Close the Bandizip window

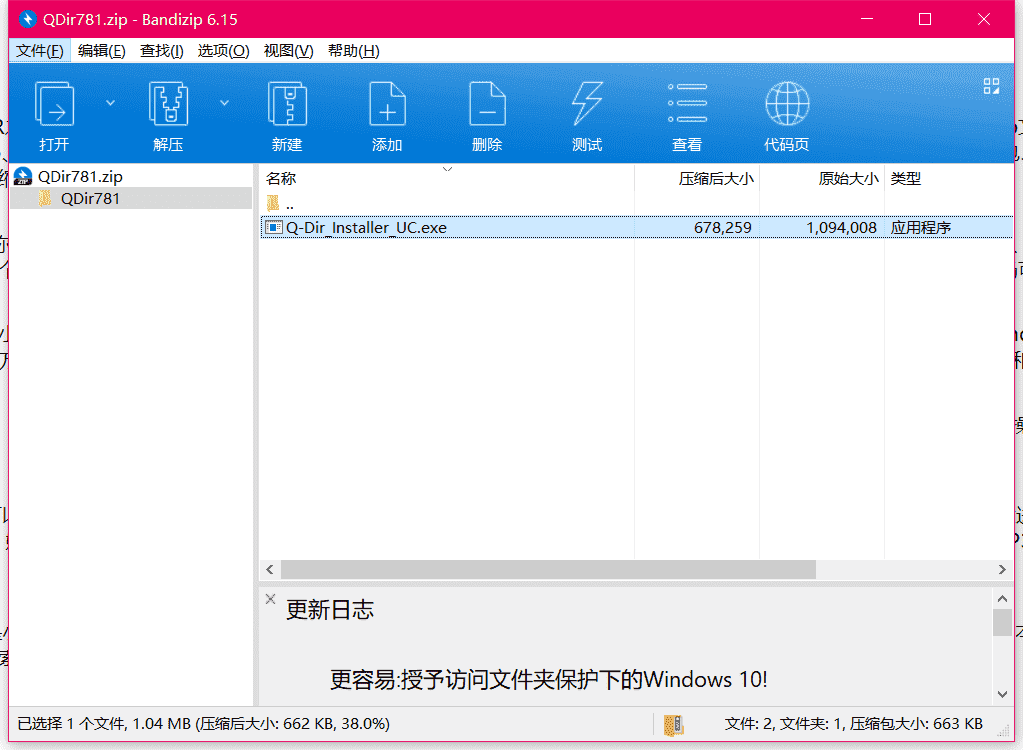coord(984,19)
